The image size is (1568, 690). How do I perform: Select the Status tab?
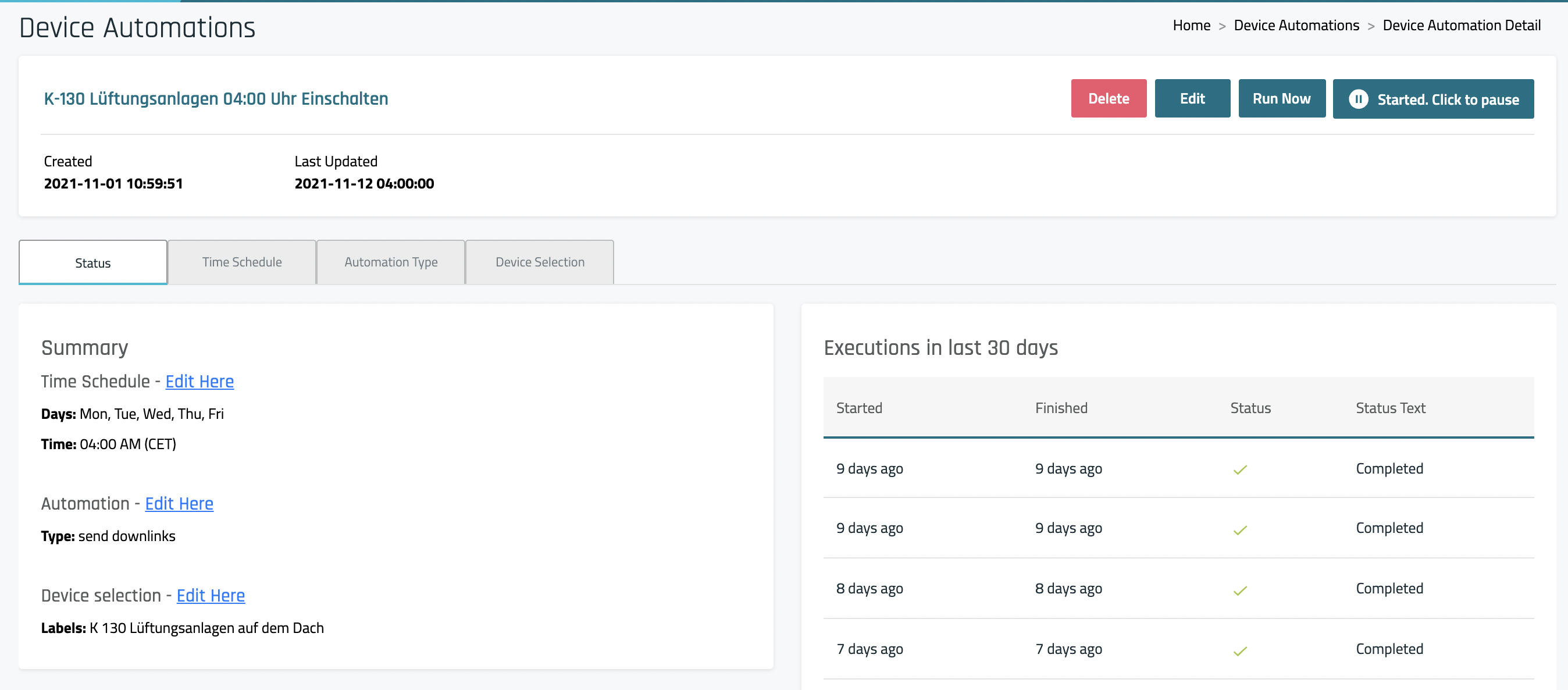click(92, 262)
